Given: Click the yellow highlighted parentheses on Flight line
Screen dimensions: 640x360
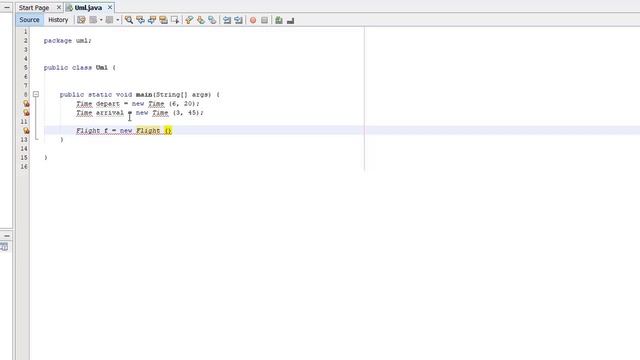Looking at the screenshot, I should coord(168,131).
